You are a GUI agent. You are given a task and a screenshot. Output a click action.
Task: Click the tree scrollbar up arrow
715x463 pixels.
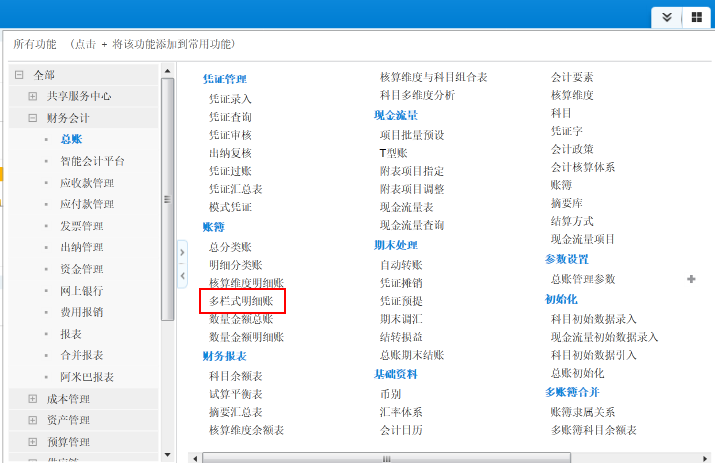pyautogui.click(x=168, y=72)
